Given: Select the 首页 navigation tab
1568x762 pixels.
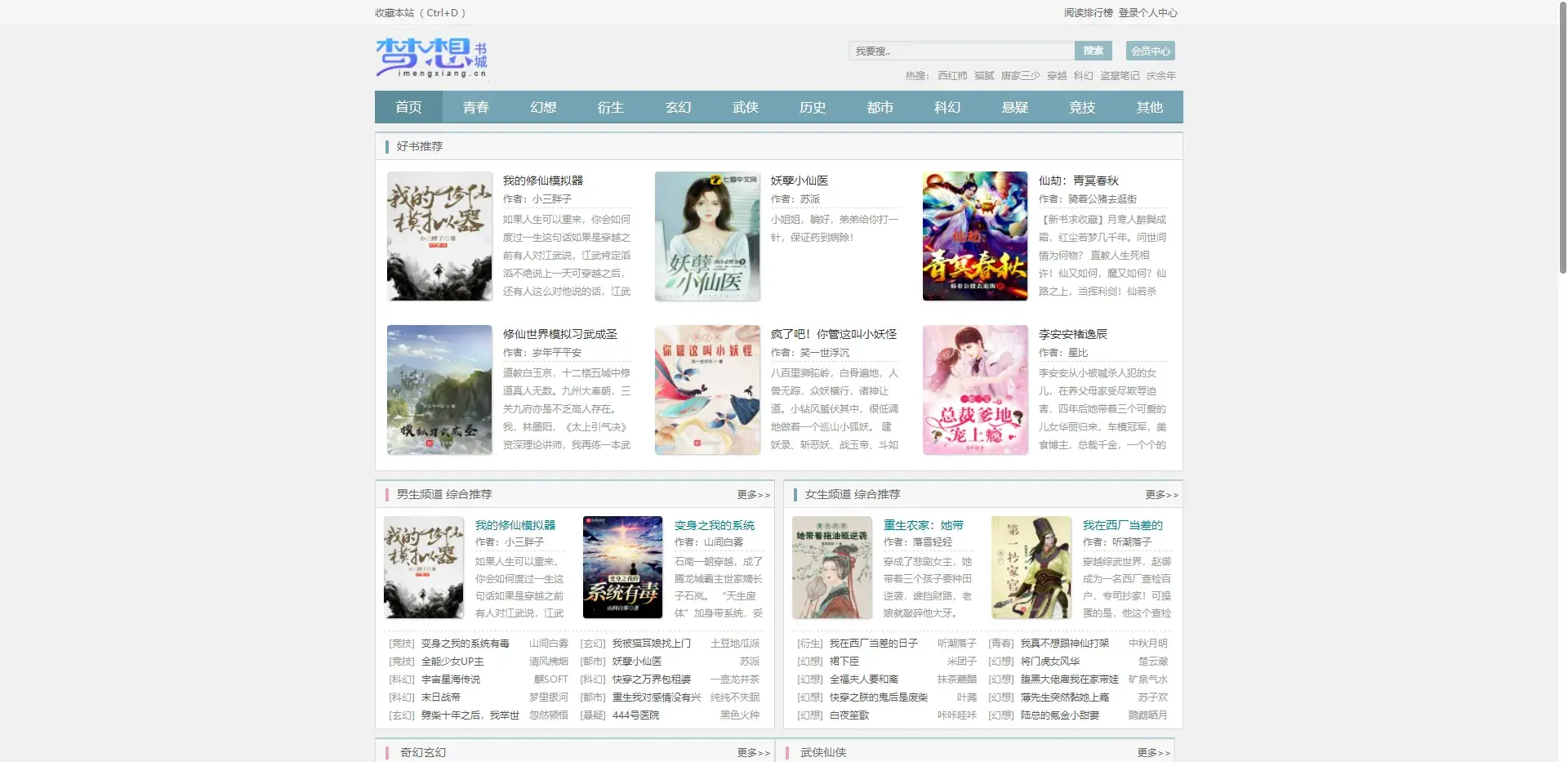Looking at the screenshot, I should tap(408, 107).
